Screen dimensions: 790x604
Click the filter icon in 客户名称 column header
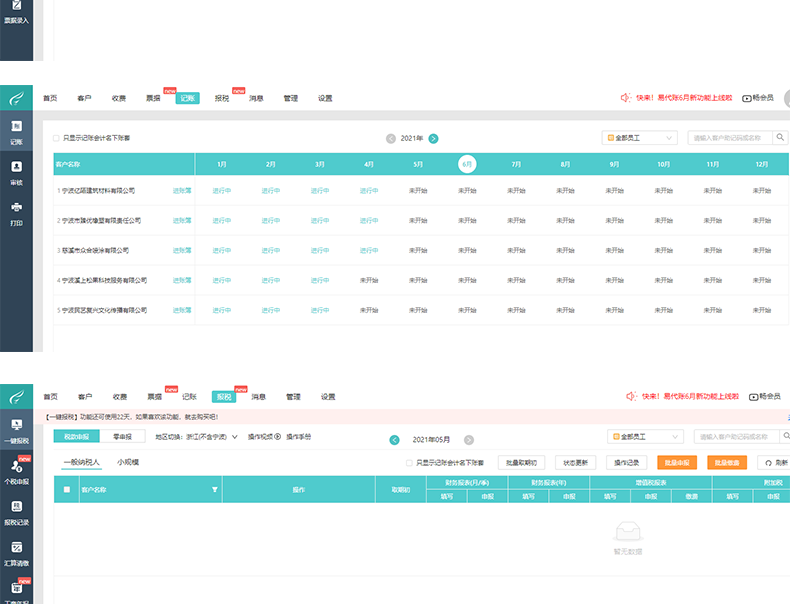coord(214,490)
